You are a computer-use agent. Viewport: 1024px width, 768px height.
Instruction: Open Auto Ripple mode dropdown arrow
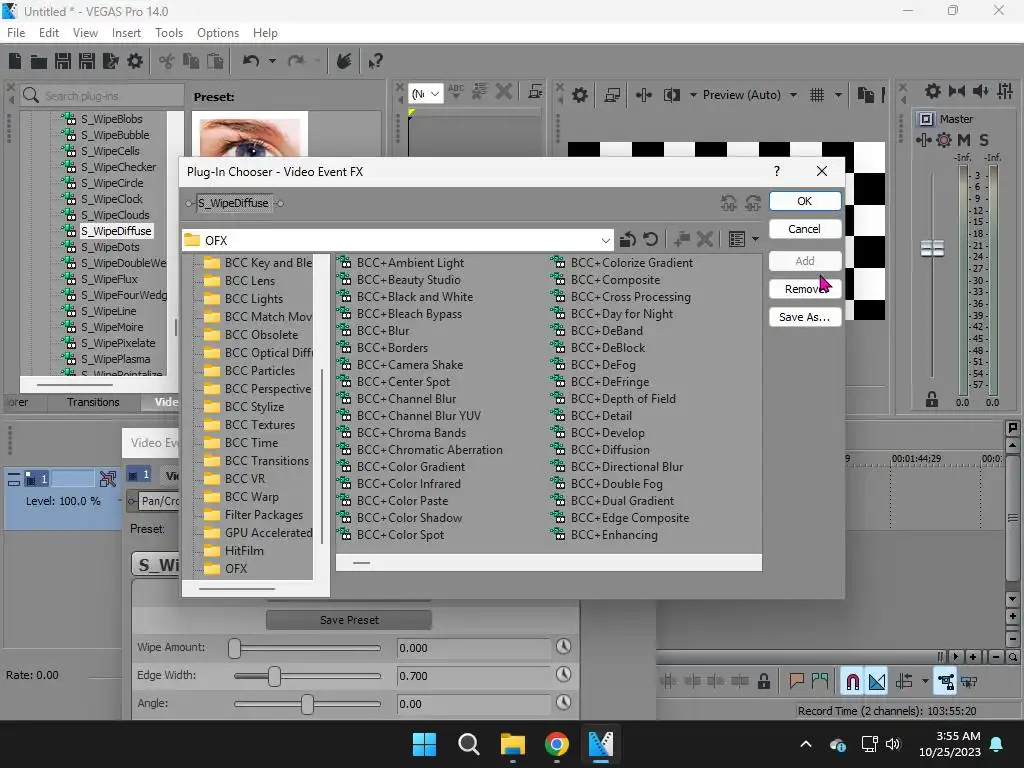click(x=925, y=682)
